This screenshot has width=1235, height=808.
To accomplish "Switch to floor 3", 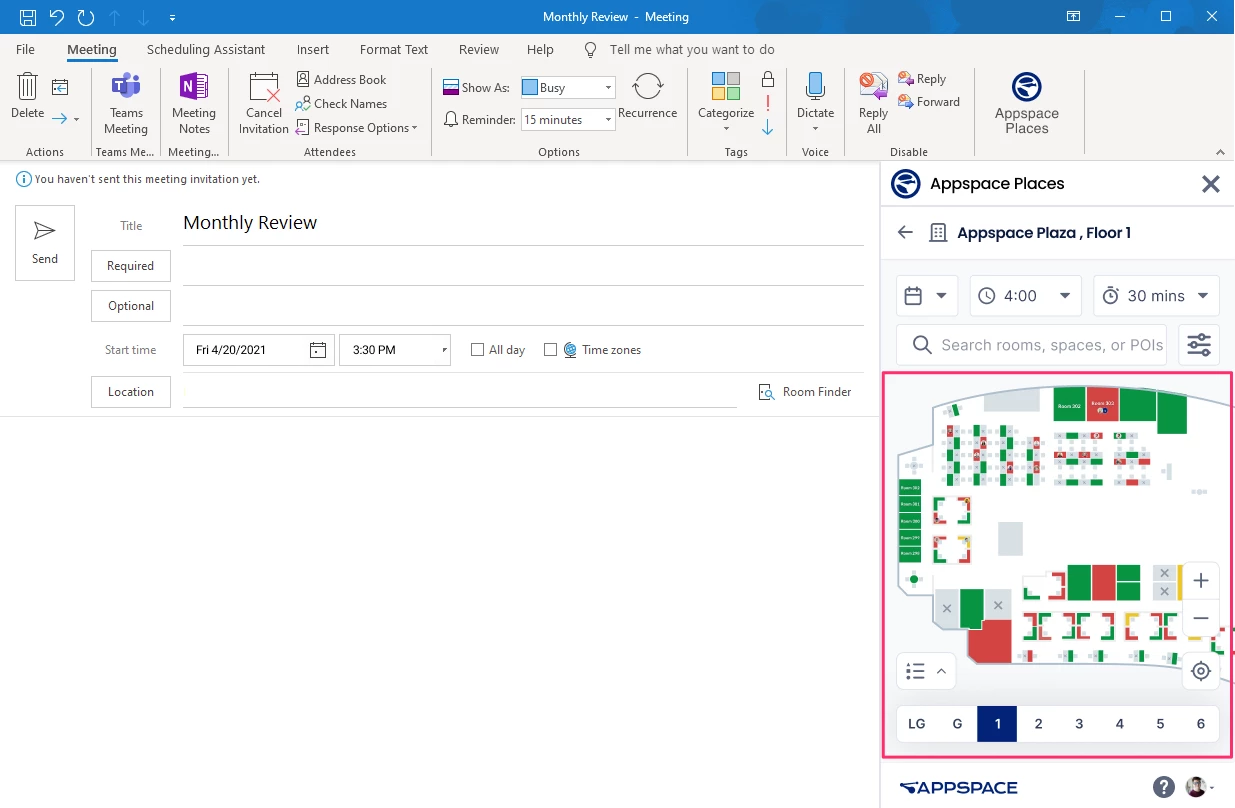I will (1079, 724).
